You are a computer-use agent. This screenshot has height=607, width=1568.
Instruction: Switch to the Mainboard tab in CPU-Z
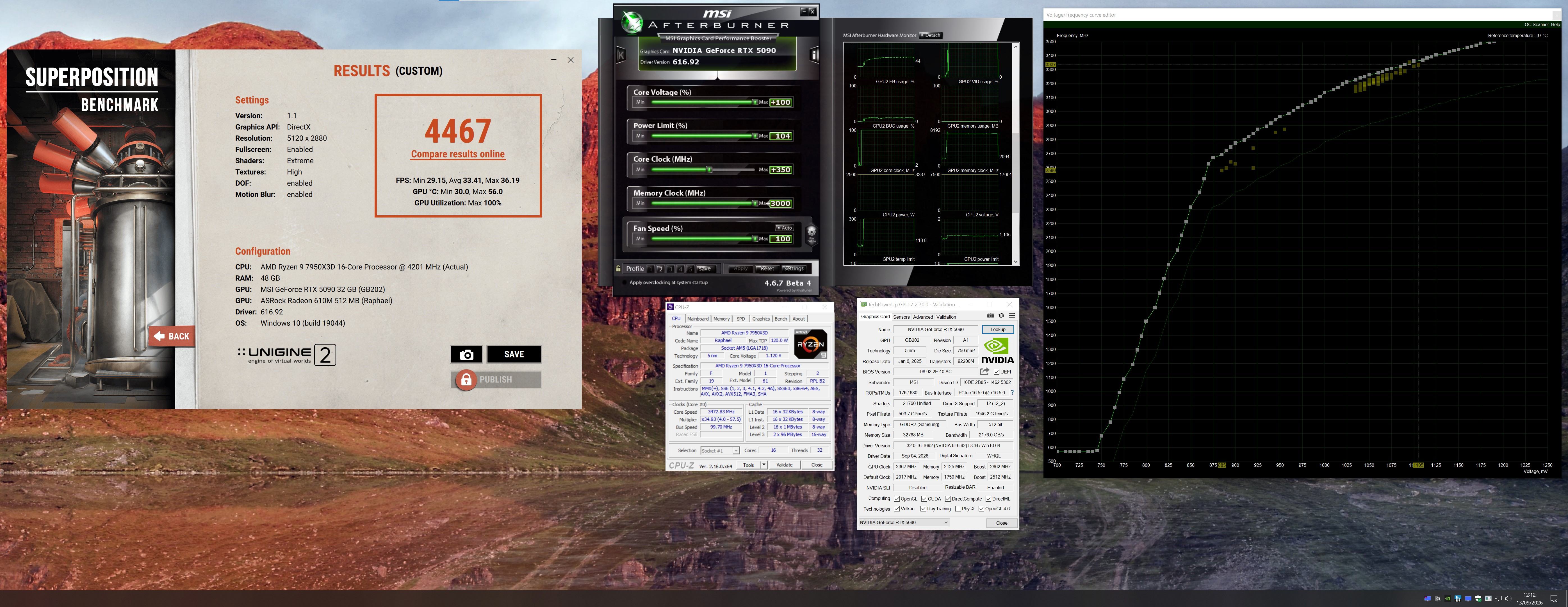698,319
